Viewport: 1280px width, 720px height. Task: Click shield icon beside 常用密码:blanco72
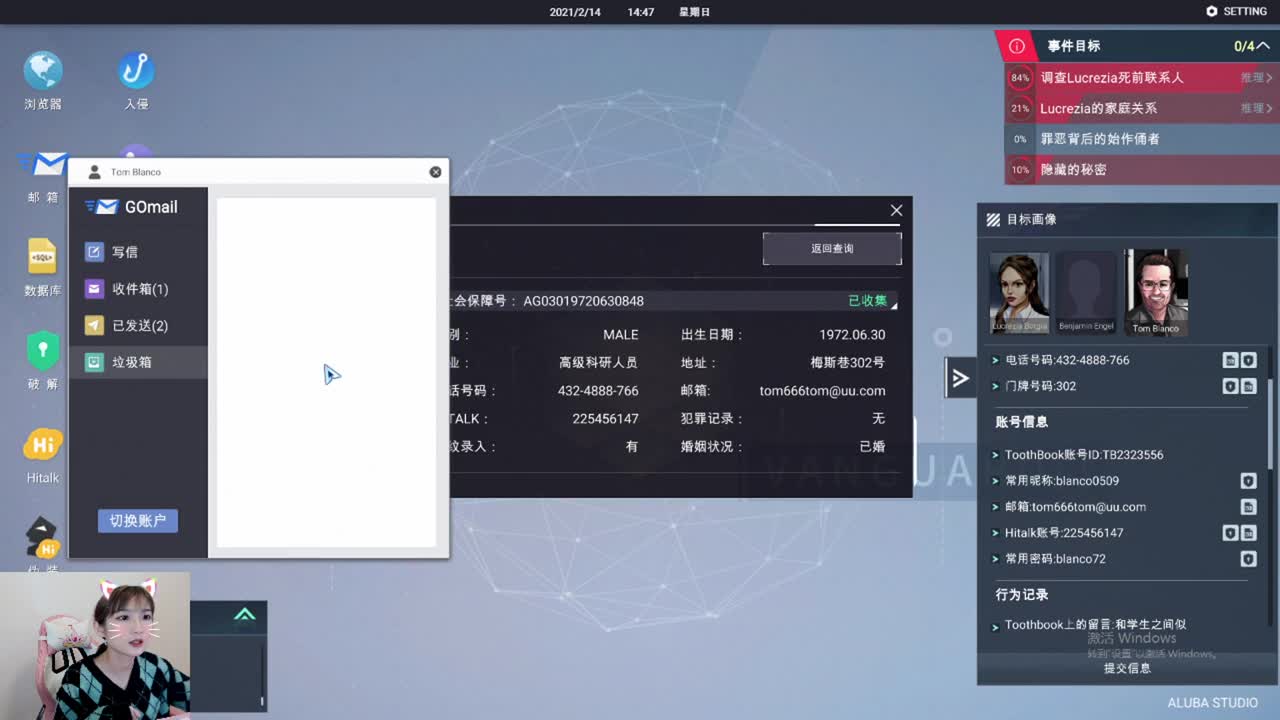coord(1248,559)
